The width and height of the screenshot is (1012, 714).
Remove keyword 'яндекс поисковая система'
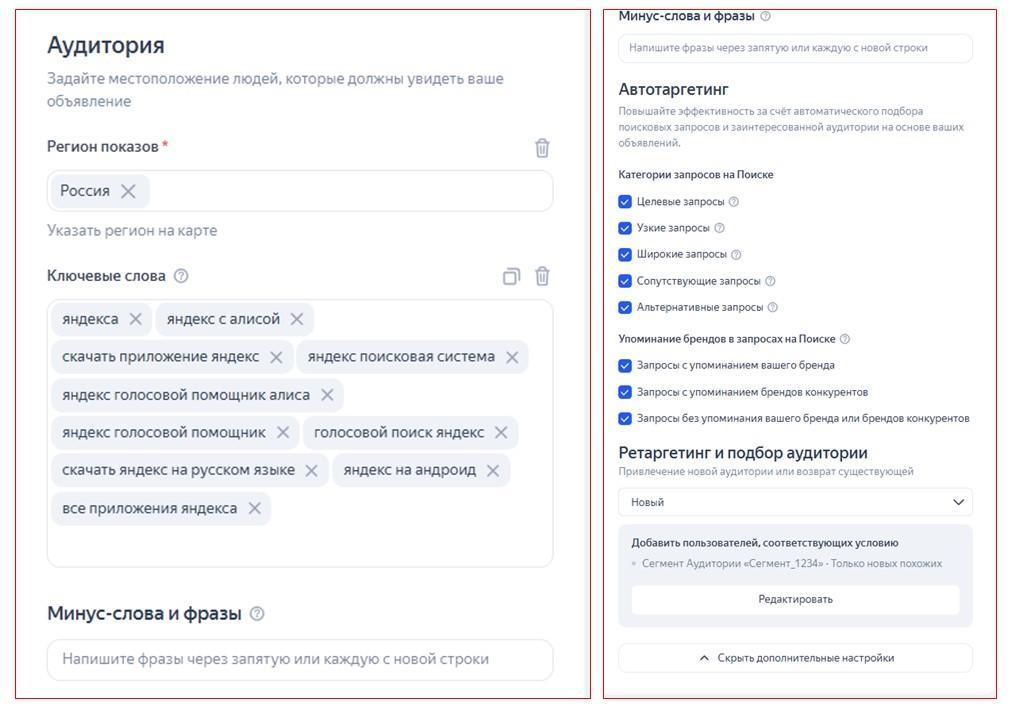[x=512, y=357]
